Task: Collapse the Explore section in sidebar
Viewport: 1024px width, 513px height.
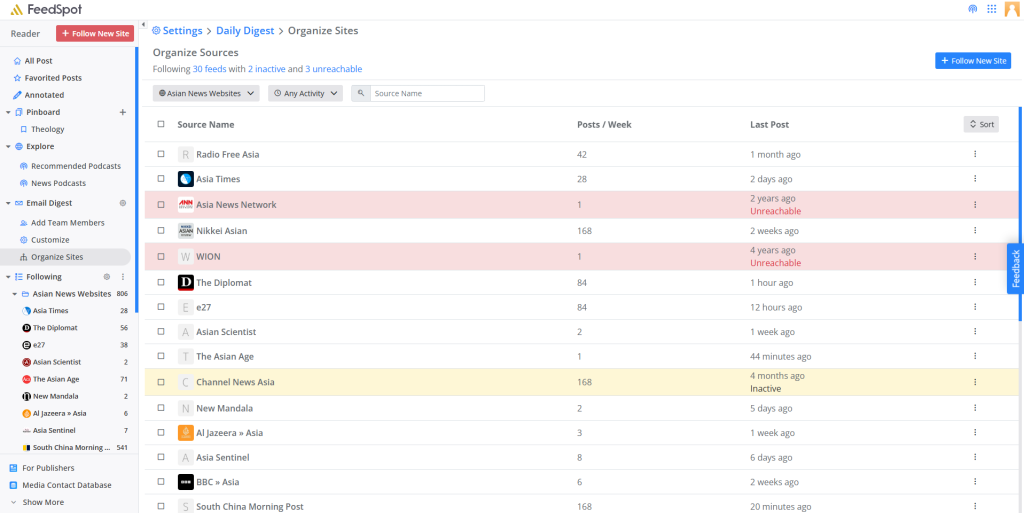Action: click(8, 146)
